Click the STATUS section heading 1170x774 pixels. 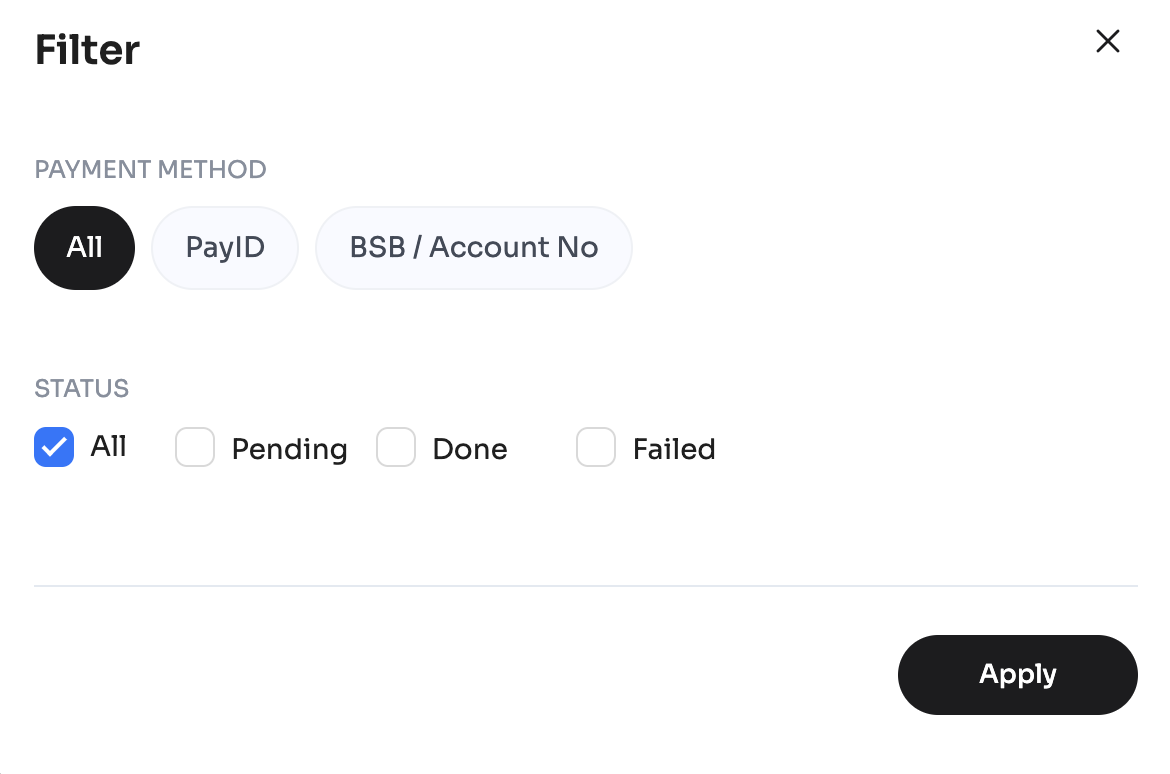[x=82, y=388]
